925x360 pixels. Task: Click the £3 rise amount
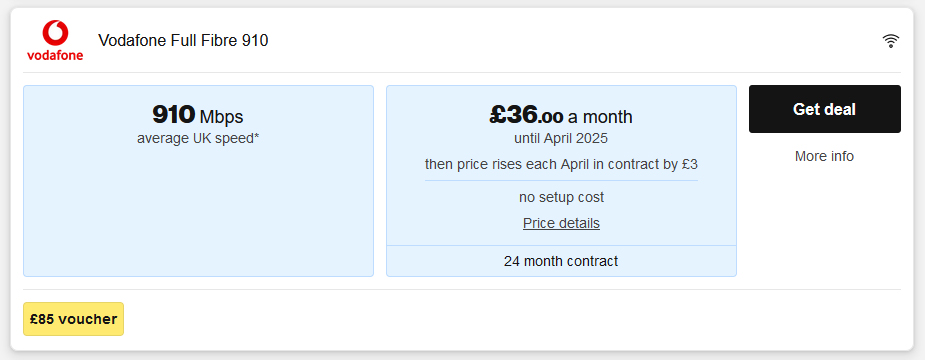click(x=690, y=164)
